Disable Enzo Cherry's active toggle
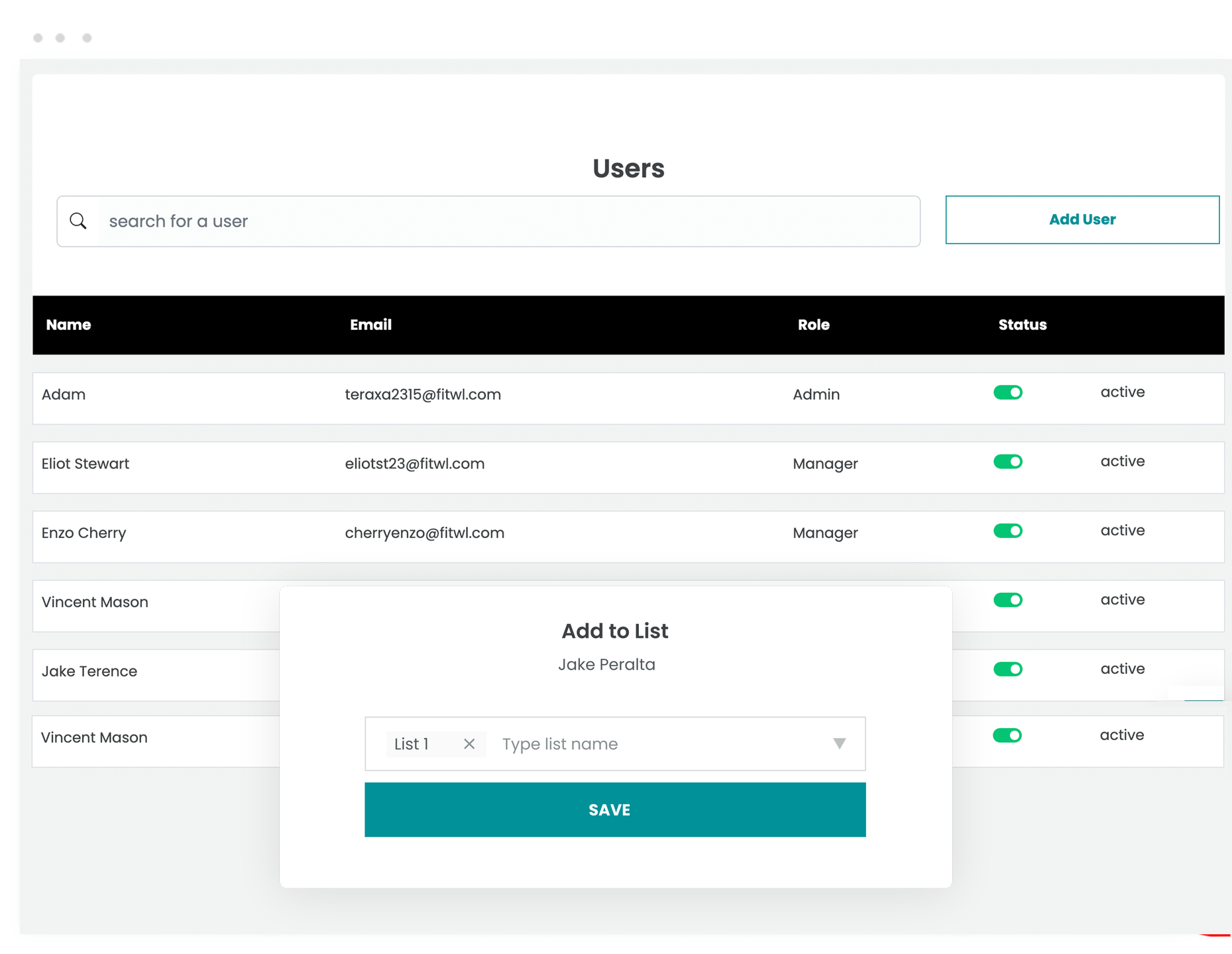The width and height of the screenshot is (1232, 954). (1007, 531)
